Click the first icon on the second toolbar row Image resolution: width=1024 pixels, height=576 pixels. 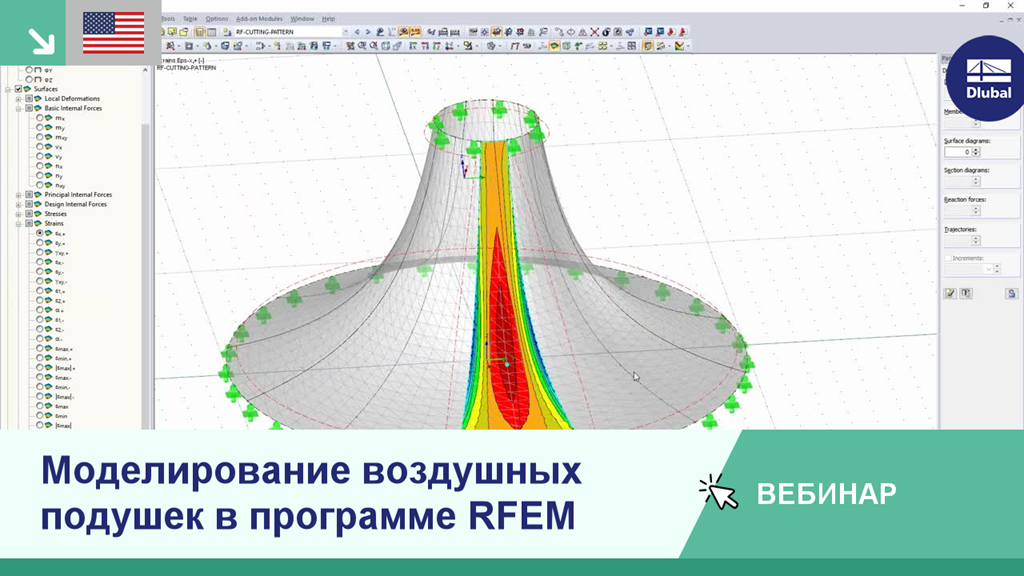[170, 46]
